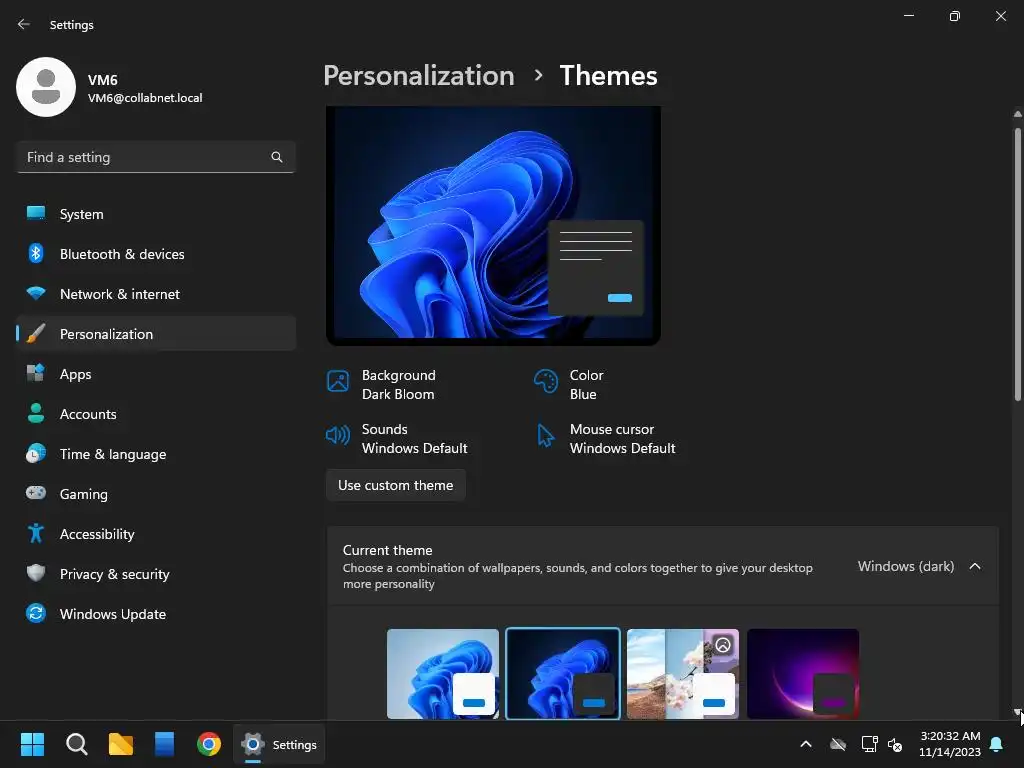Click the scrollbar up arrow

(x=1017, y=114)
